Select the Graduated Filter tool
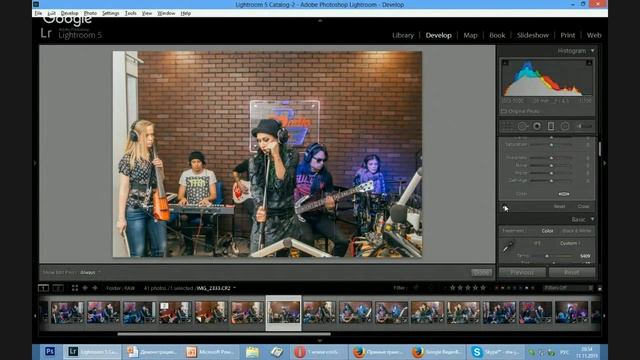Screen dimensions: 640x360 coord(551,127)
